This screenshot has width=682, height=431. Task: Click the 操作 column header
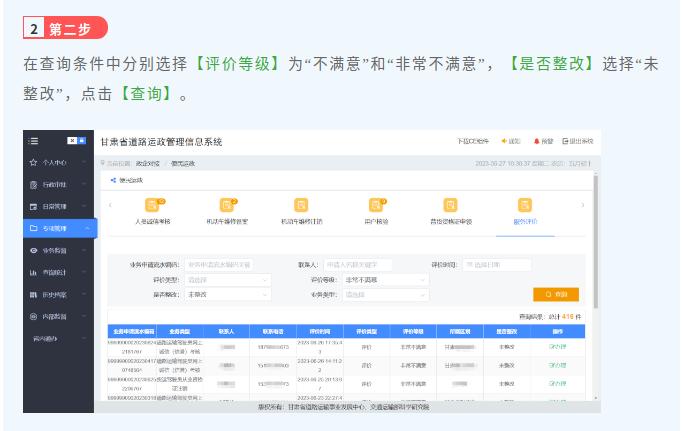pyautogui.click(x=558, y=331)
